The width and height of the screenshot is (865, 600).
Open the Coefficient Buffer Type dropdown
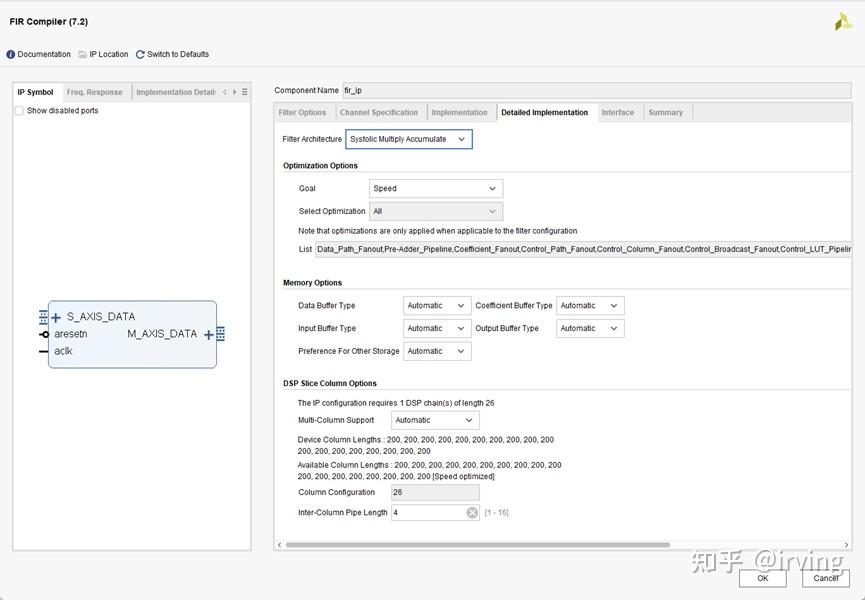coord(590,306)
